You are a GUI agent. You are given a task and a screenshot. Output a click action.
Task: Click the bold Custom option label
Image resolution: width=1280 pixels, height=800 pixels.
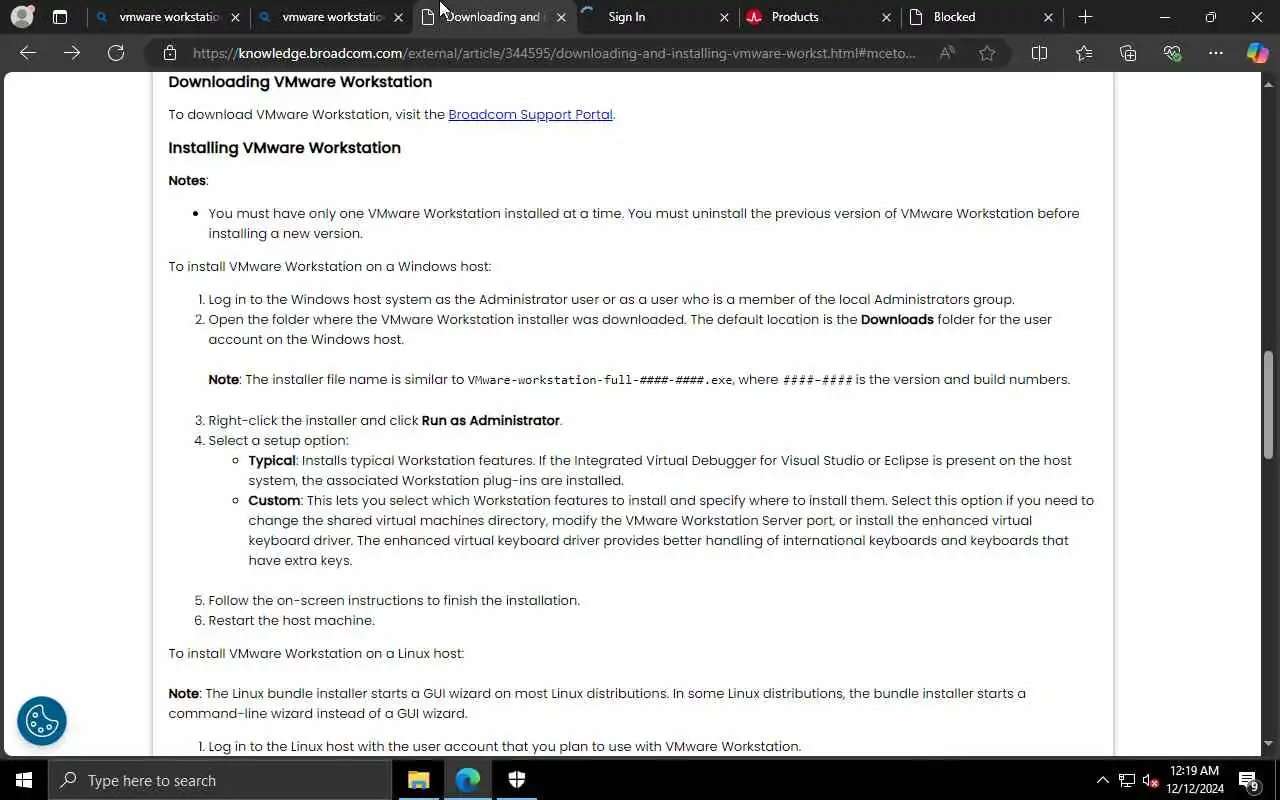pyautogui.click(x=274, y=500)
